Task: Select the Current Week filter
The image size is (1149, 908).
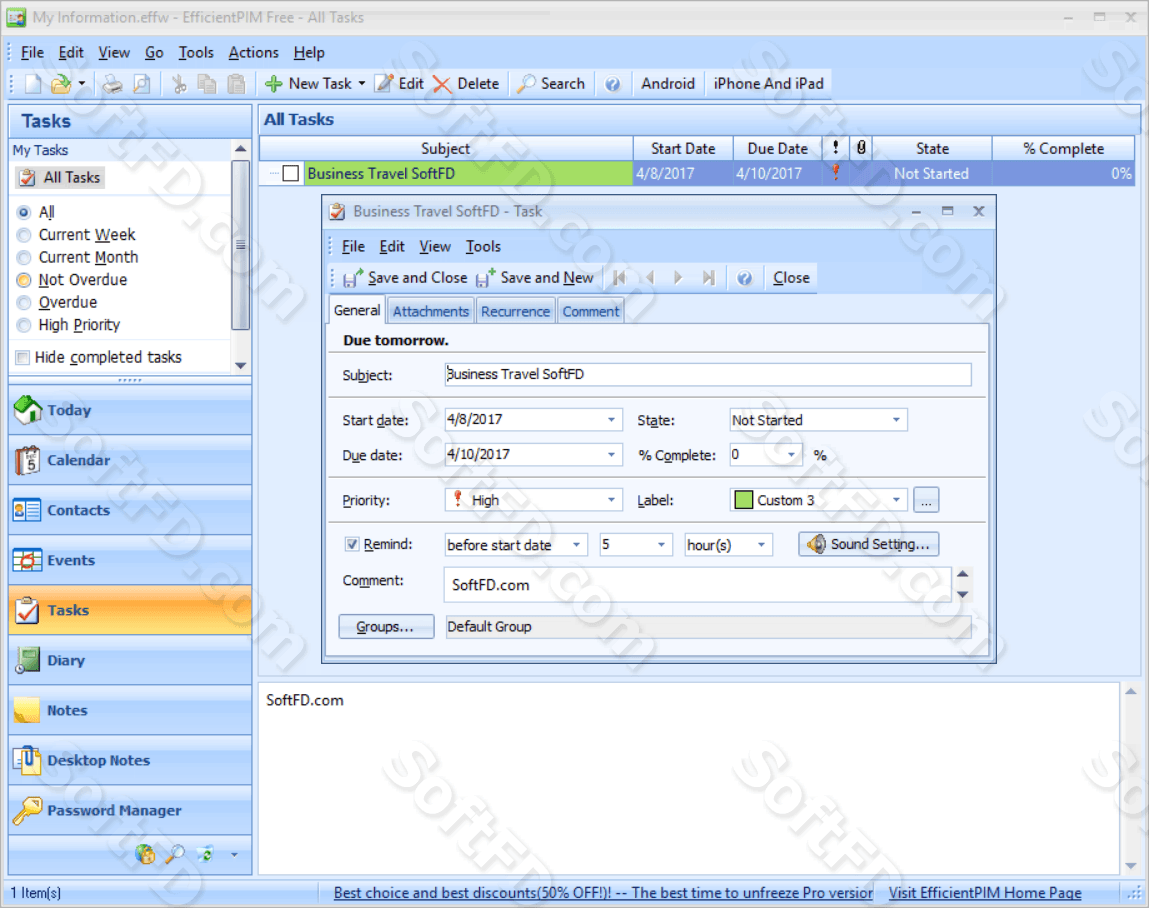Action: 23,235
